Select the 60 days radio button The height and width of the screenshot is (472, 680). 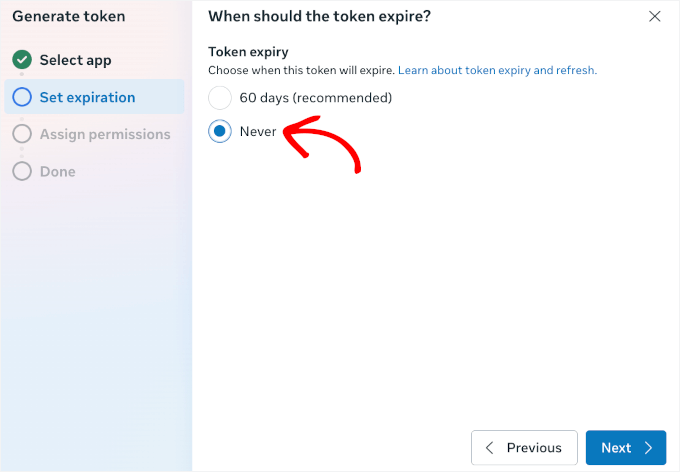220,98
